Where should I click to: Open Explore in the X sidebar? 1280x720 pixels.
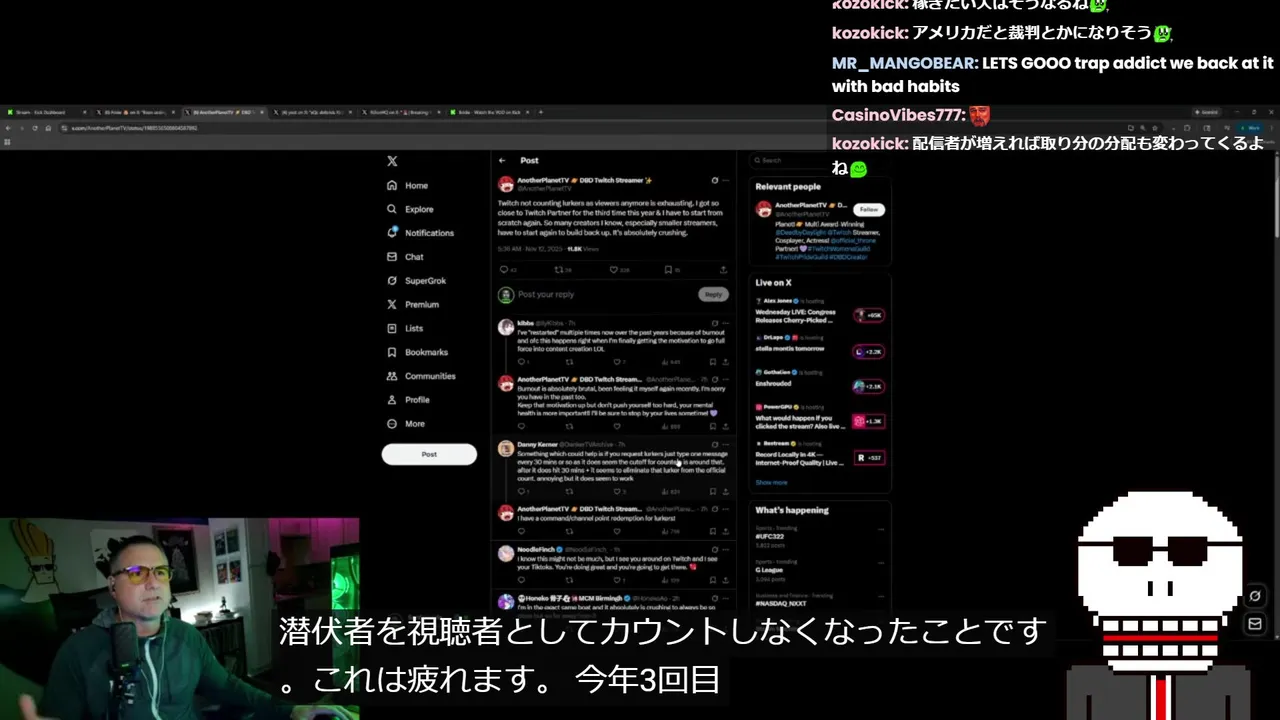point(410,209)
